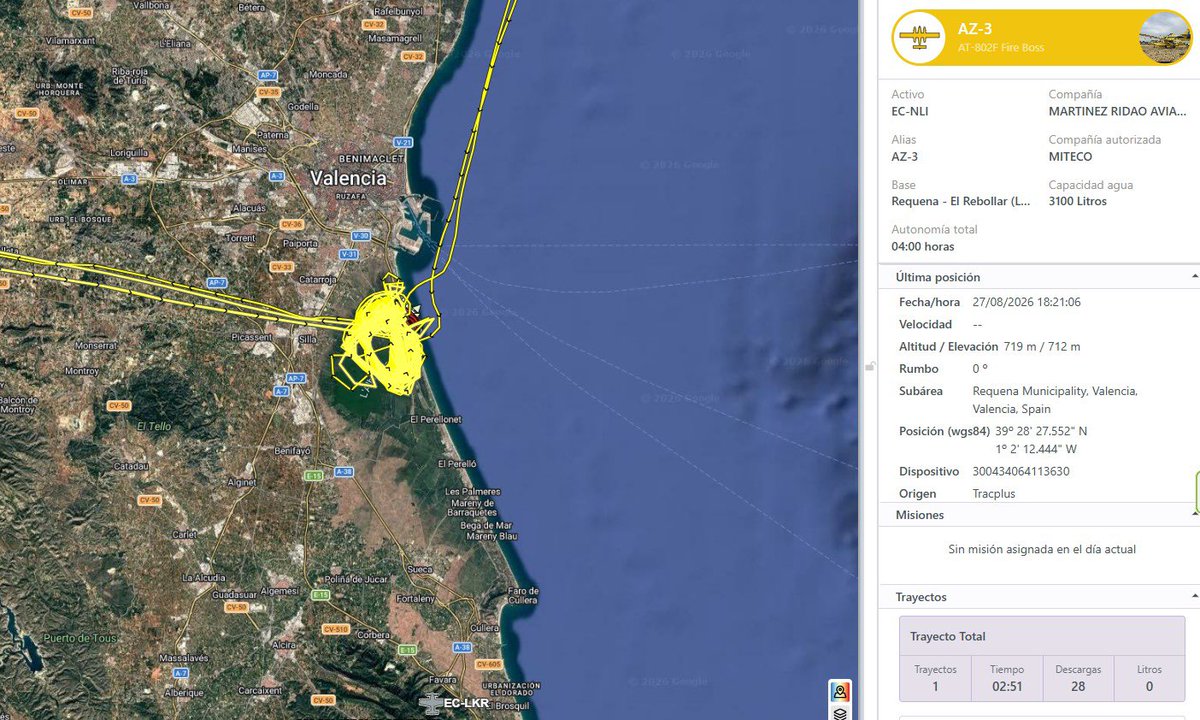Click the EC-LKR map label
Viewport: 1200px width, 720px height.
point(464,703)
